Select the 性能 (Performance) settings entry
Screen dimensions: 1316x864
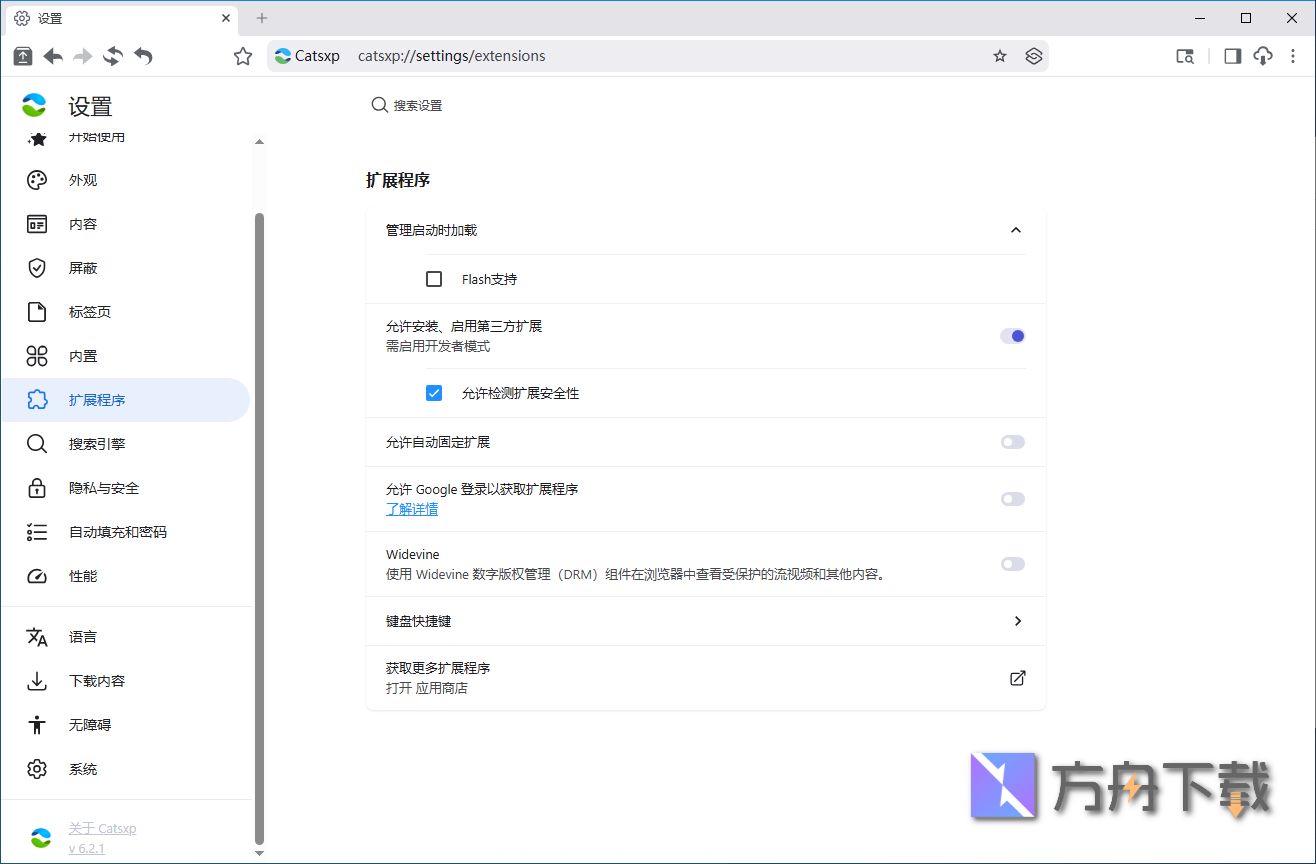click(x=83, y=576)
